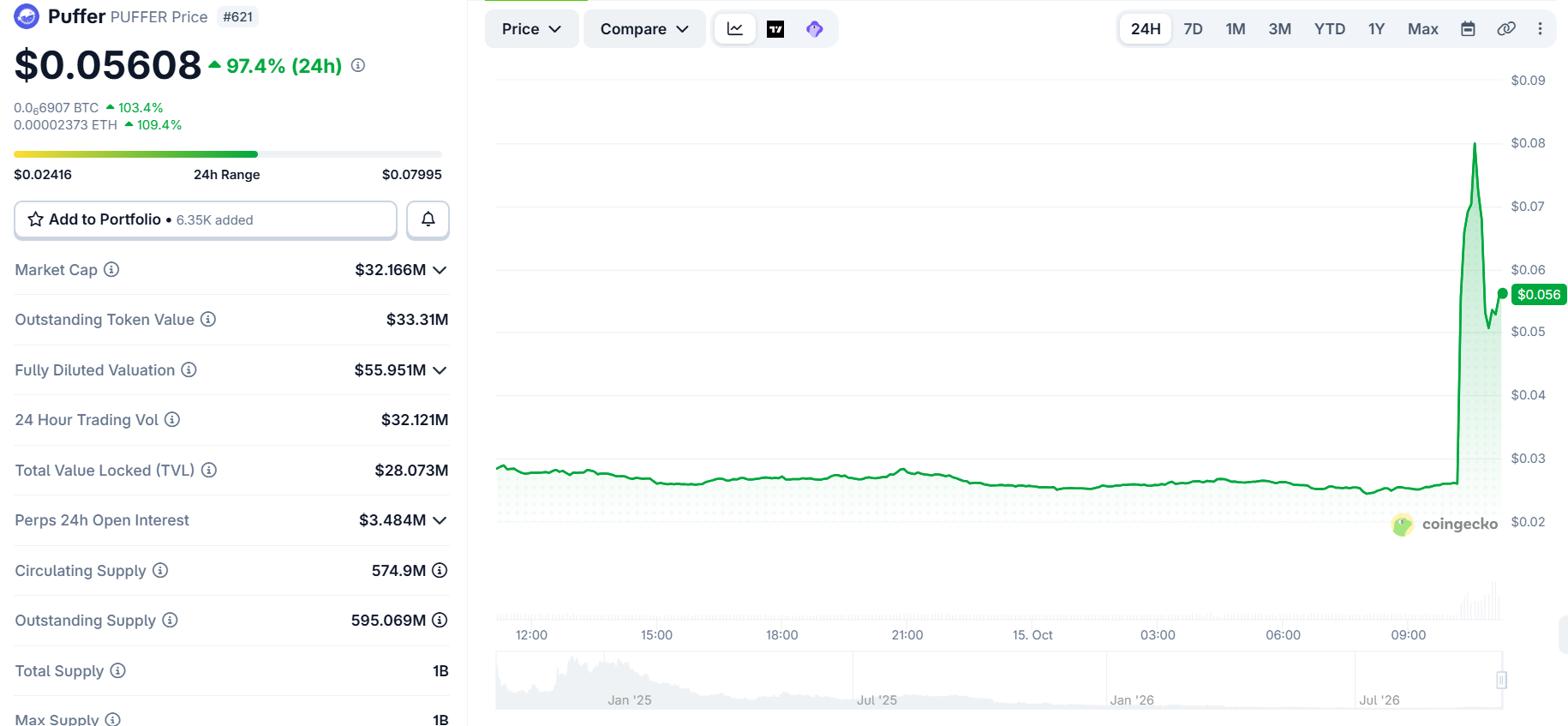Switch to the TradingView chart icon
1568x726 pixels.
tap(775, 29)
